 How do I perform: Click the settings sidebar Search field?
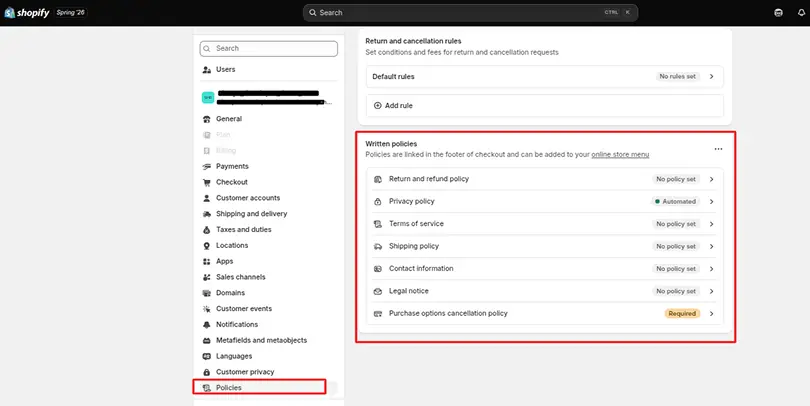[269, 49]
